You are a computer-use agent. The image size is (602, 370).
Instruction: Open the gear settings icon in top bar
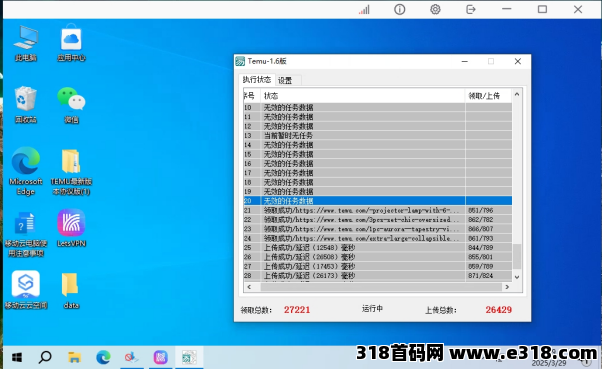(x=435, y=9)
